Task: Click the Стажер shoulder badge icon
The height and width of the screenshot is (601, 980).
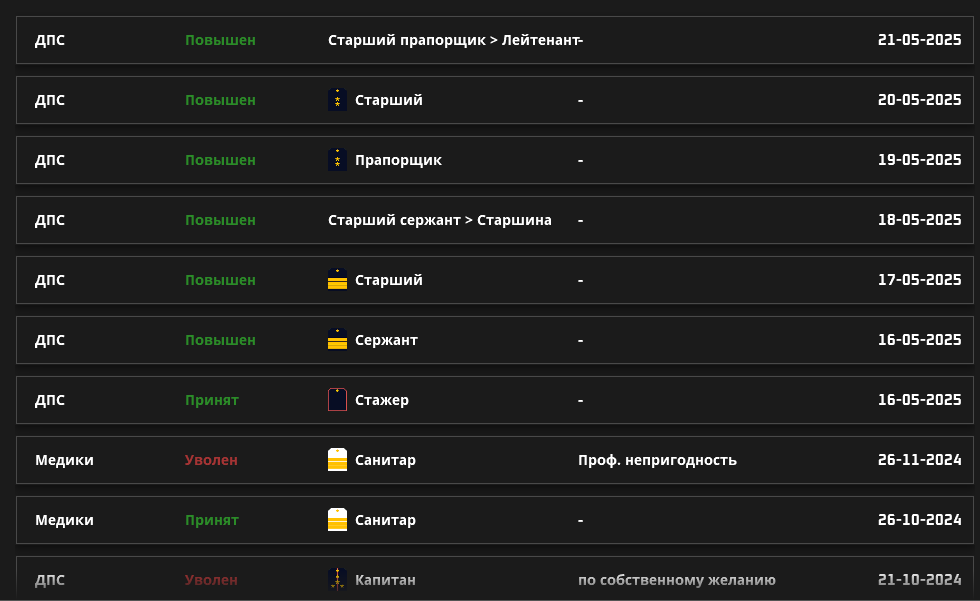Action: click(x=338, y=400)
